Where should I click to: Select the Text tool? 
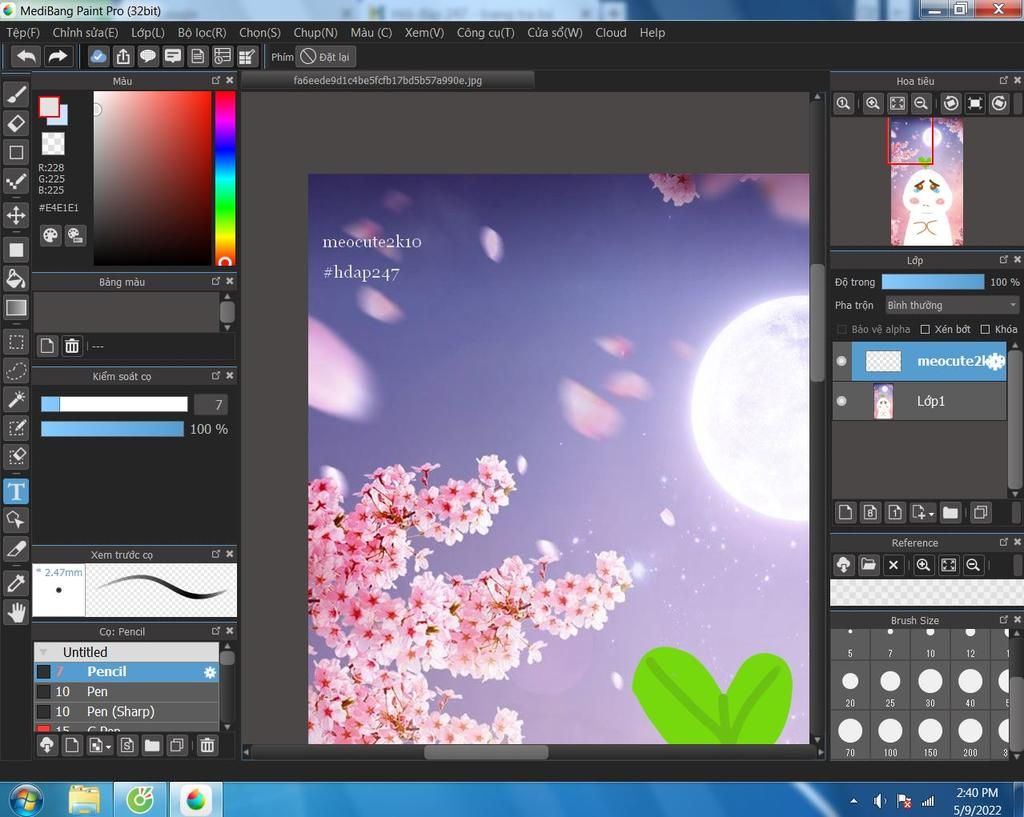point(16,491)
